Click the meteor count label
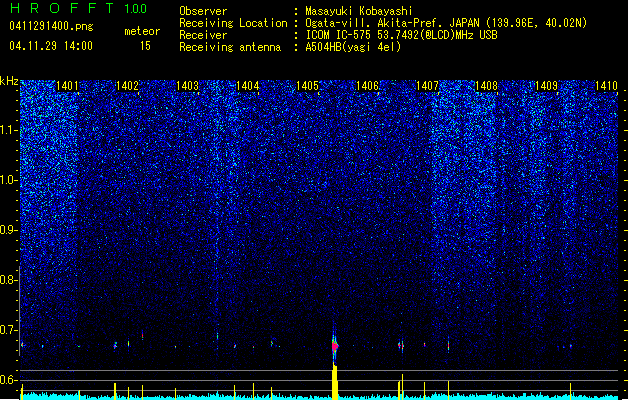The image size is (629, 400). [x=142, y=31]
